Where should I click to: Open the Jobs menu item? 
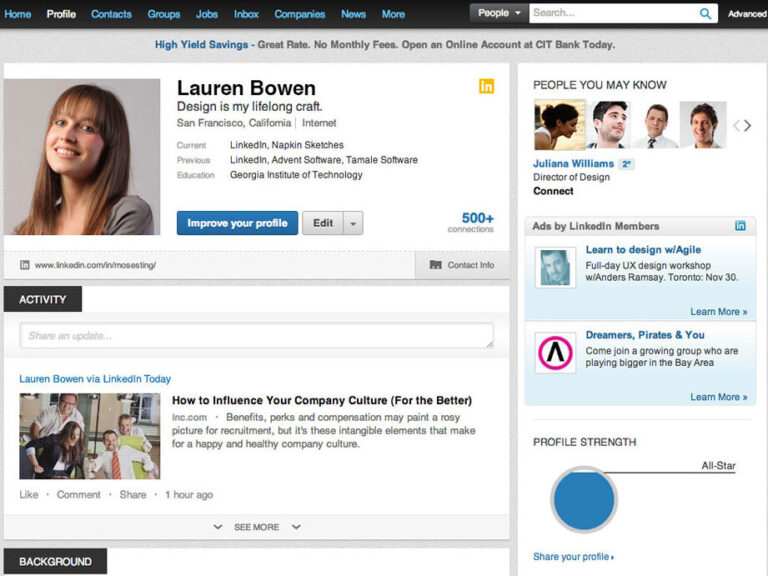click(207, 14)
